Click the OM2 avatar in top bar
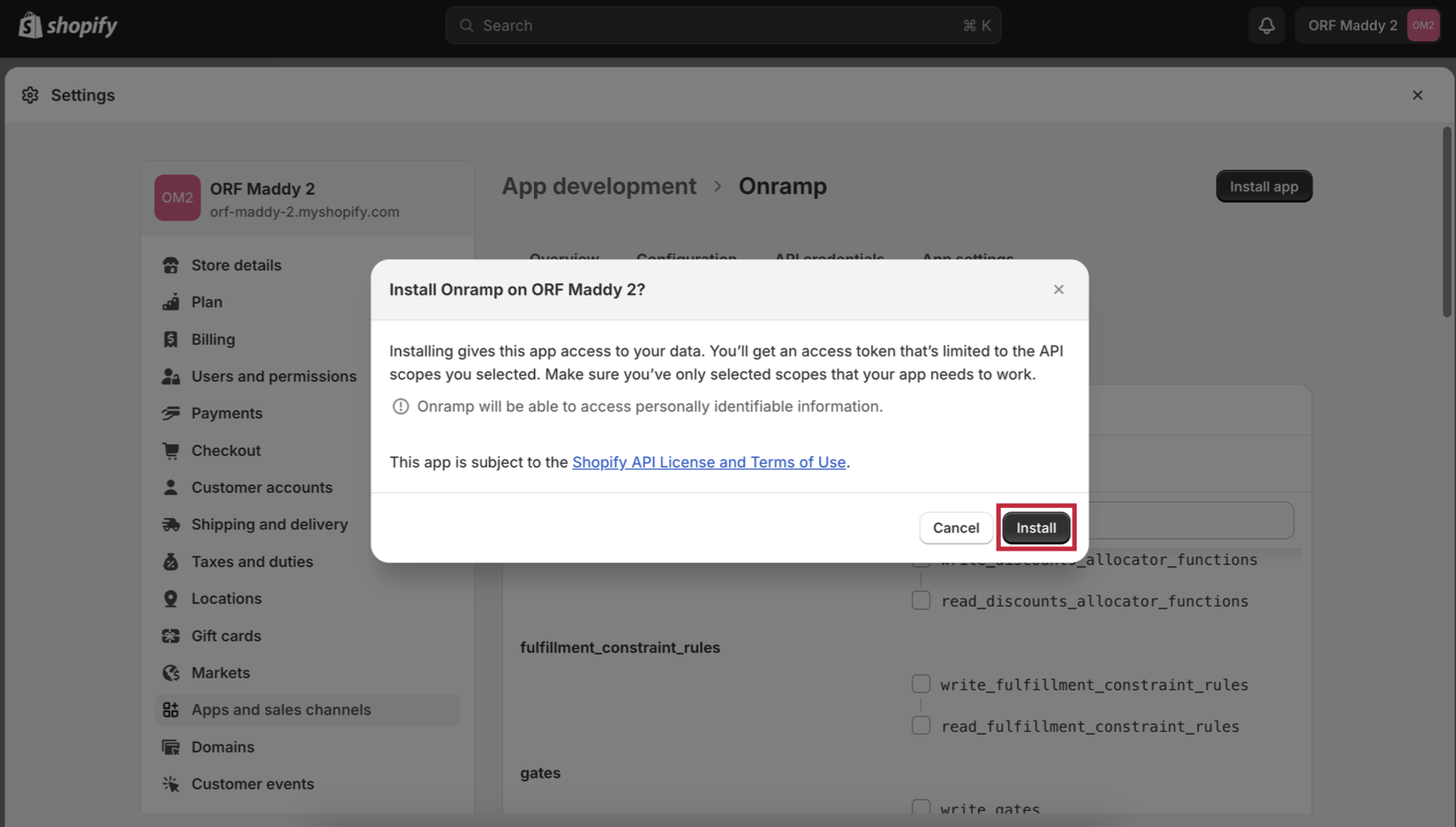The image size is (1456, 827). coord(1423,26)
